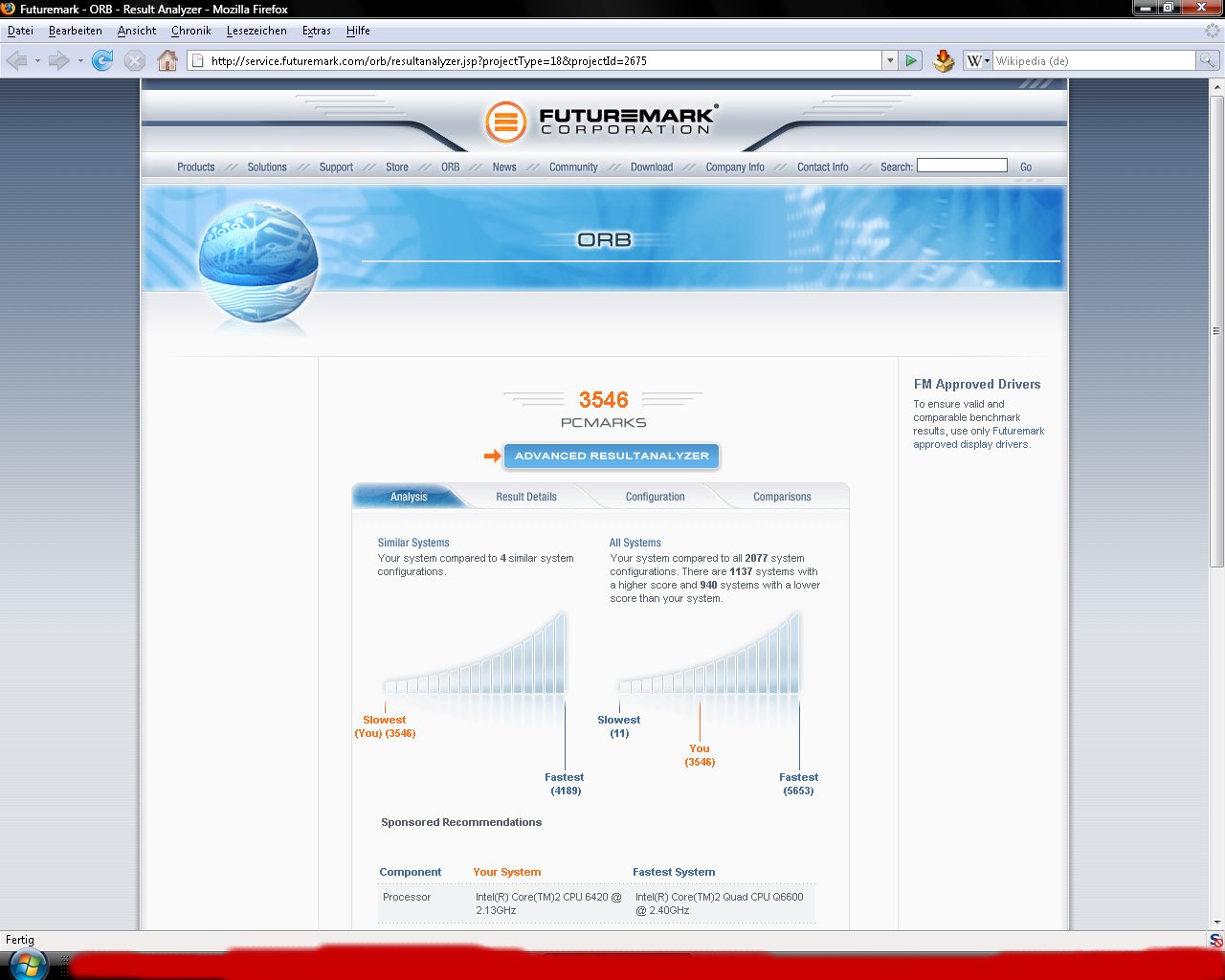
Task: Click the Futuremark site Search input box
Action: coord(962,166)
